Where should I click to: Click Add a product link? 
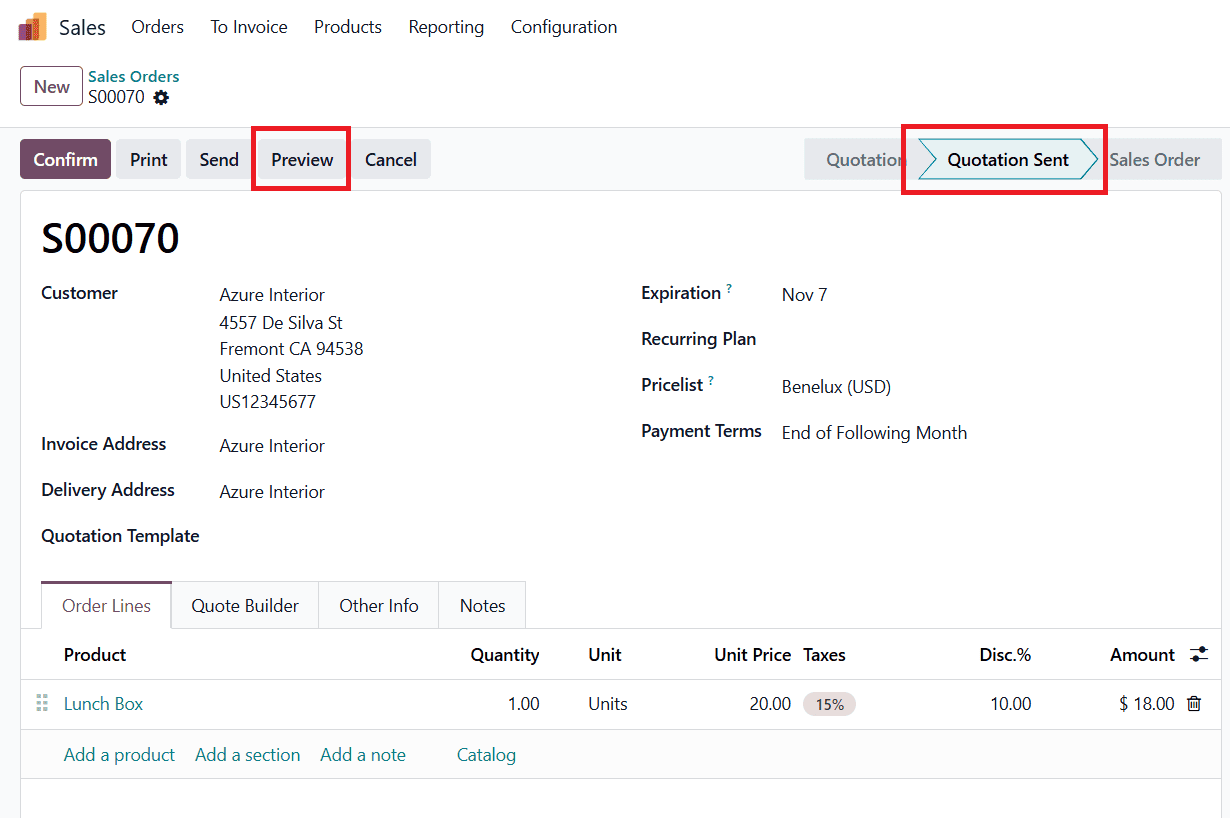[x=119, y=755]
